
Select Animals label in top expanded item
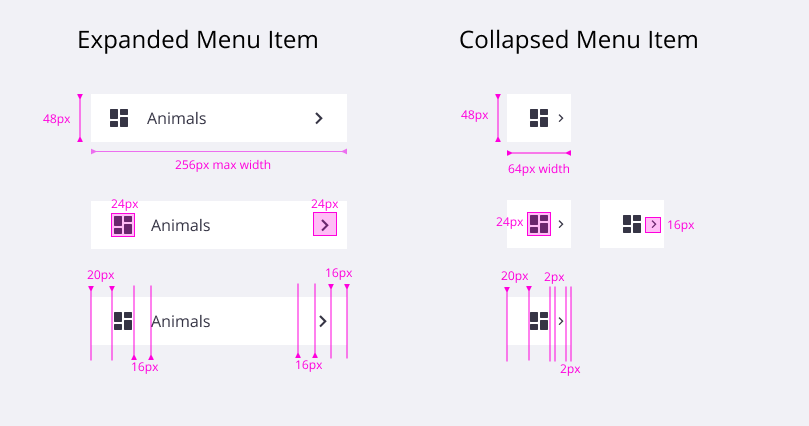[x=176, y=118]
